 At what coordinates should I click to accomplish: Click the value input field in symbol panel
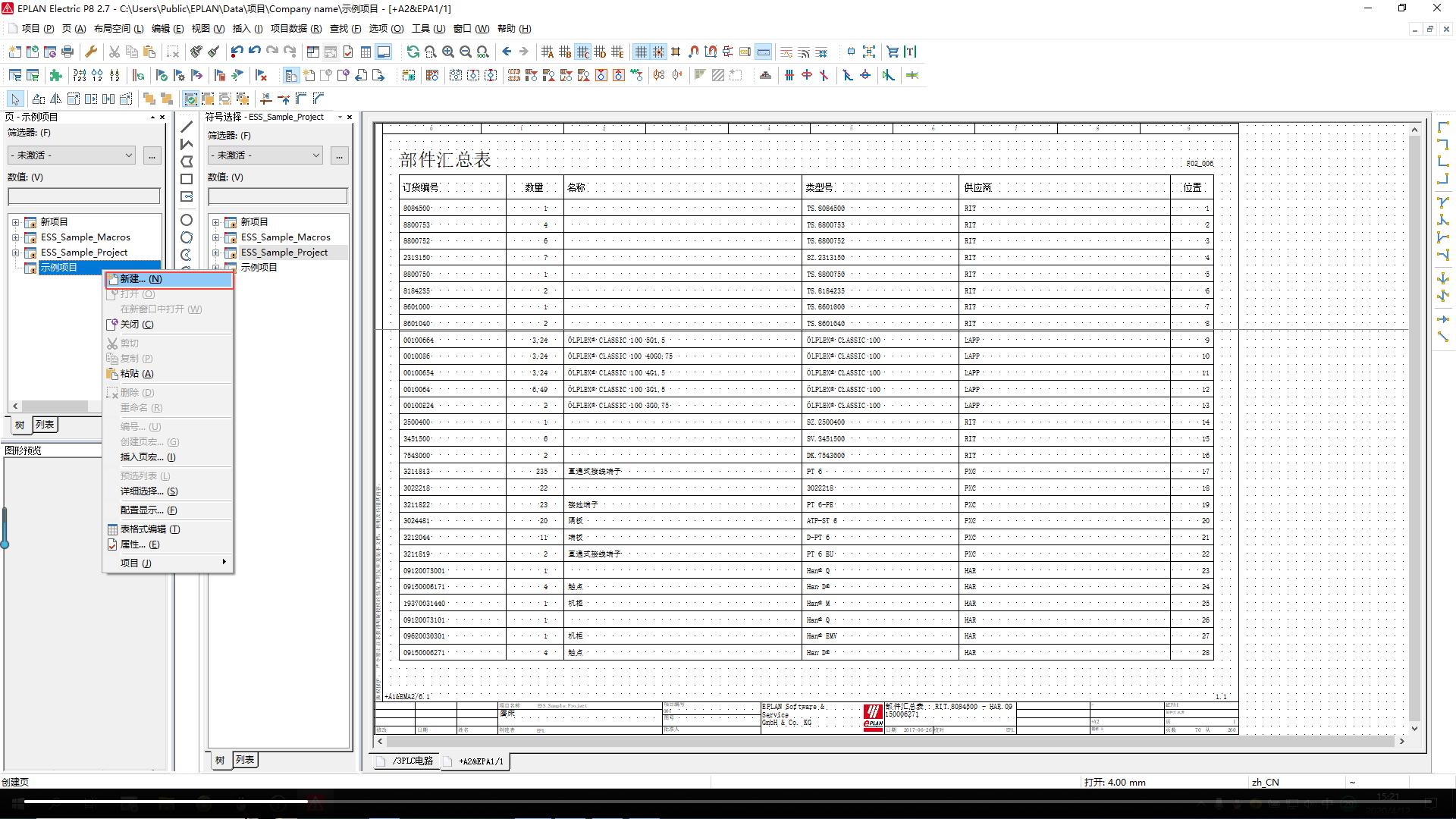tap(278, 196)
